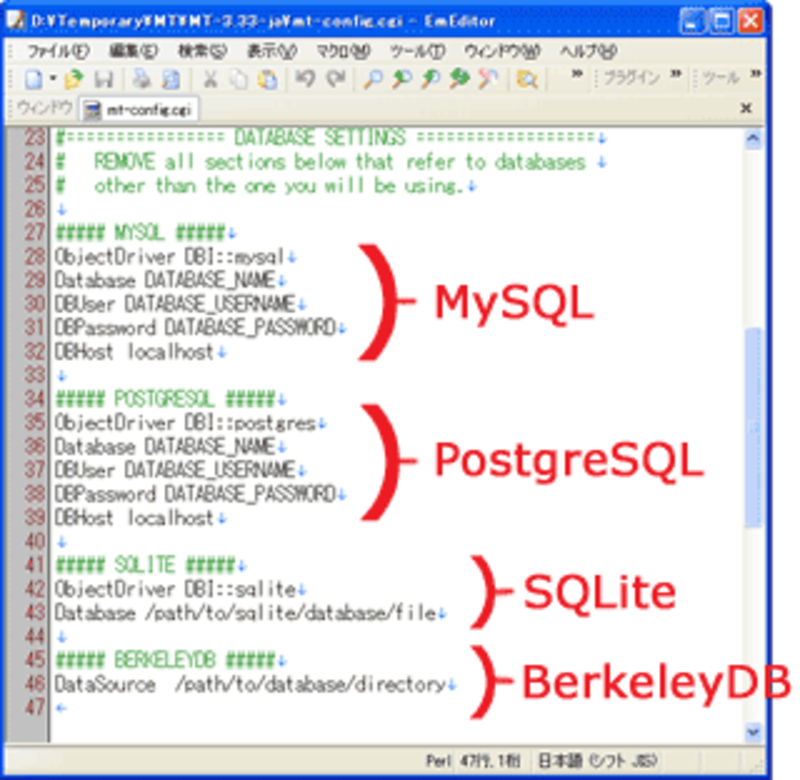
Task: Maximize the EmEditor window
Action: tap(721, 21)
